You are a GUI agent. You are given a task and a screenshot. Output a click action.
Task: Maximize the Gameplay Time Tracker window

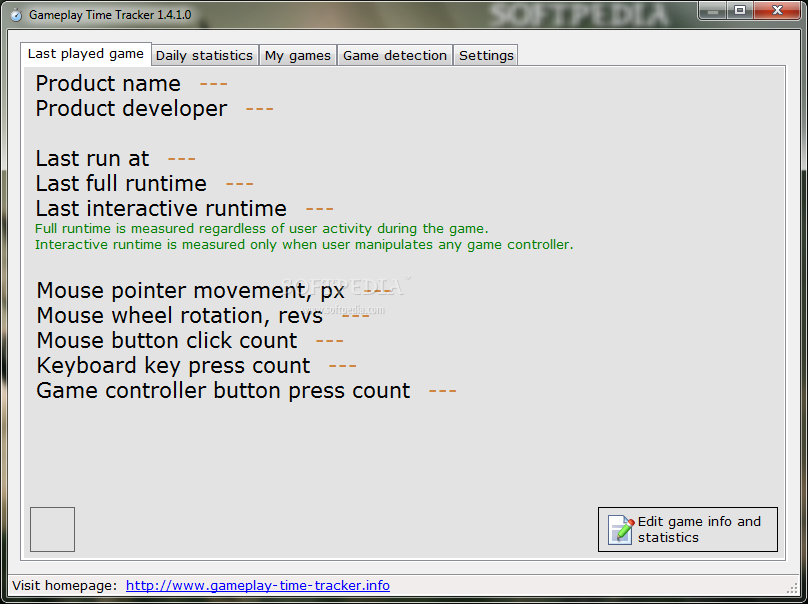coord(740,10)
